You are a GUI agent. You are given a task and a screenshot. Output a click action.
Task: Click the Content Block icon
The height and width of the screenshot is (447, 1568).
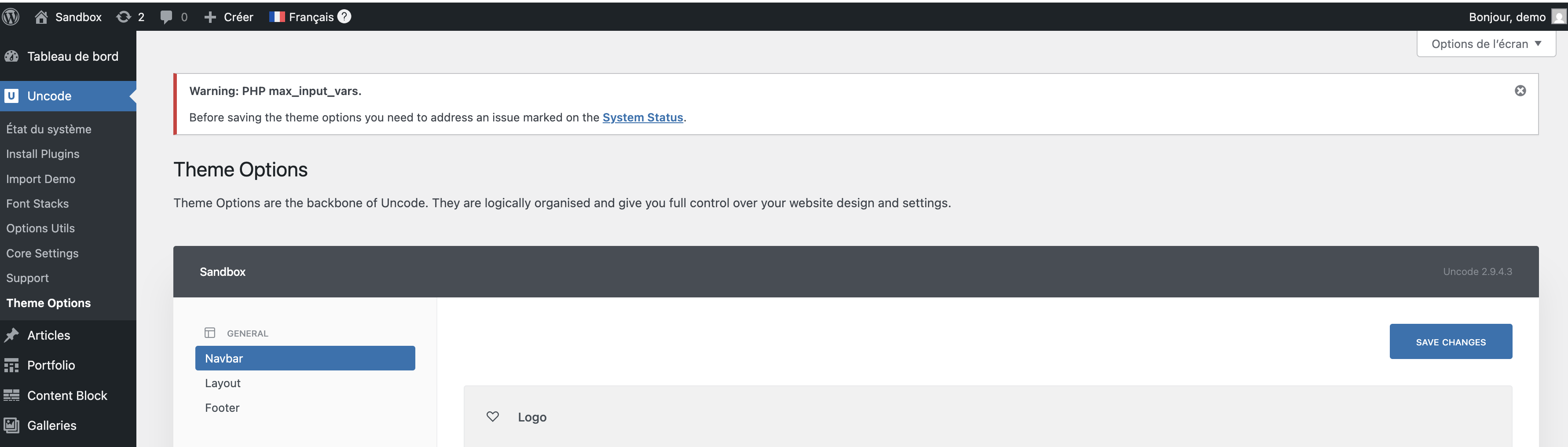pyautogui.click(x=11, y=395)
